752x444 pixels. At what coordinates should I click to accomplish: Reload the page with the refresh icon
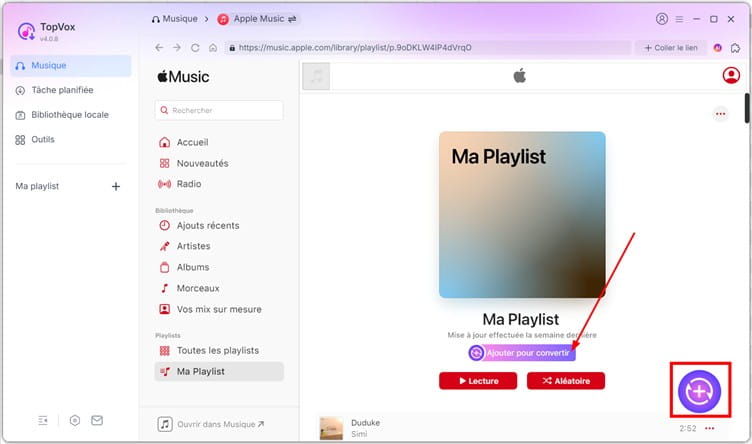(x=195, y=47)
